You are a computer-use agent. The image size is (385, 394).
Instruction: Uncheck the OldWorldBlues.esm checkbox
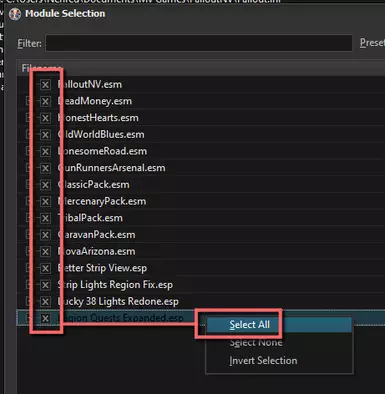[45, 135]
